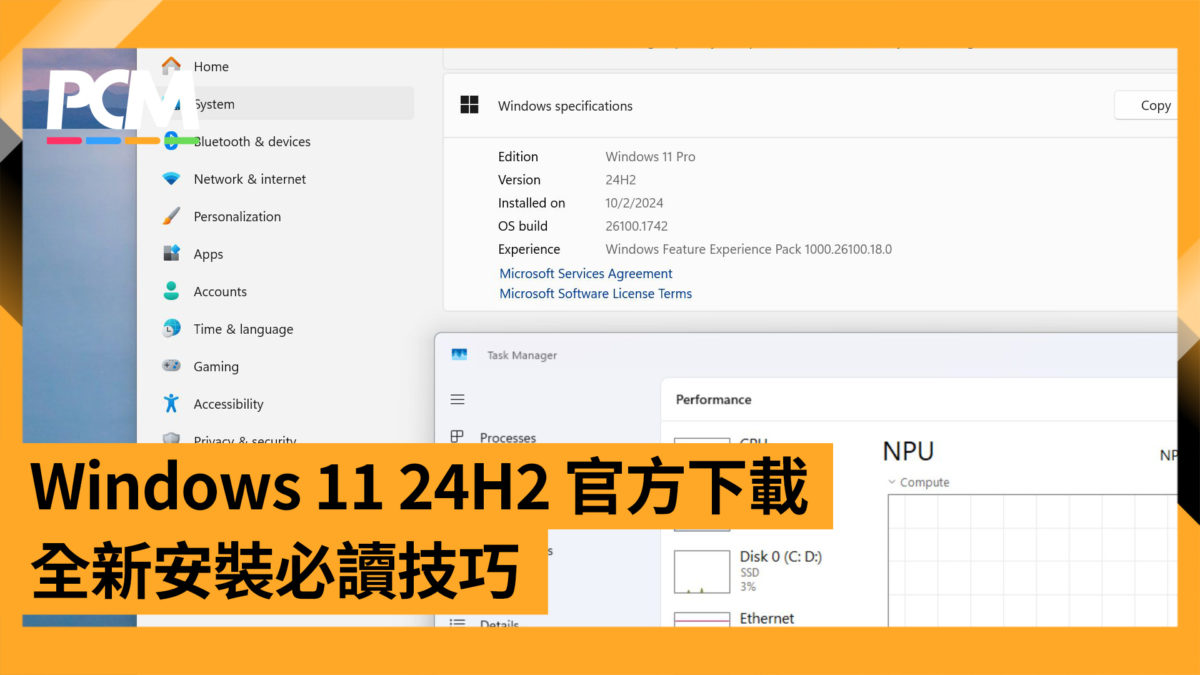The height and width of the screenshot is (675, 1200).
Task: Select Home in the Settings sidebar
Action: 211,66
